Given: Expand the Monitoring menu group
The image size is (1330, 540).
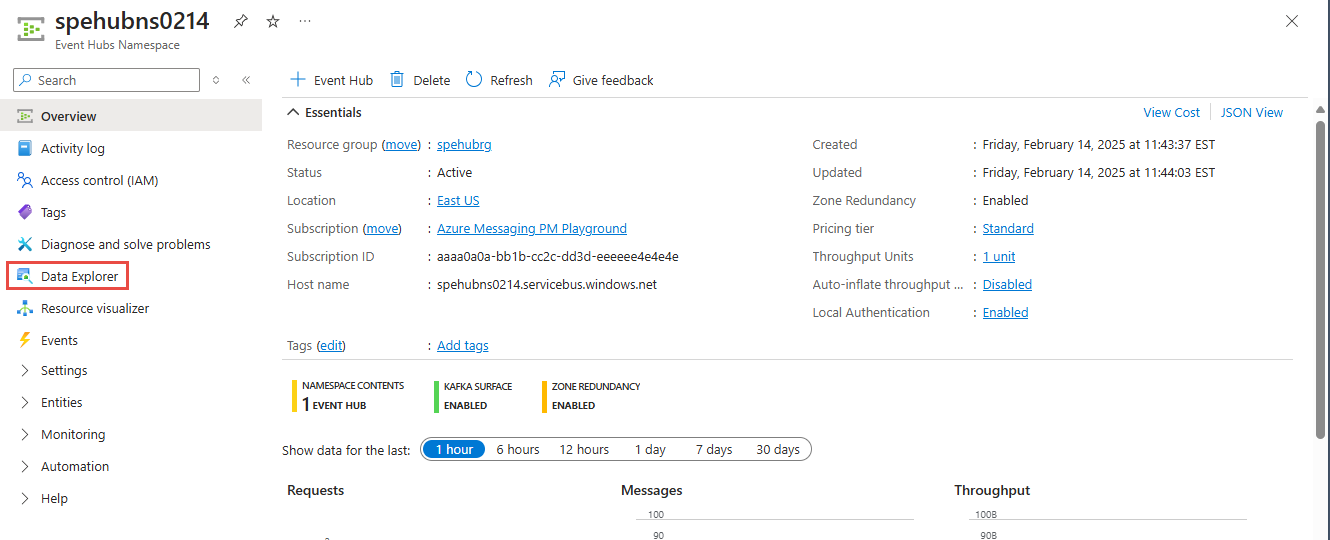Looking at the screenshot, I should (26, 434).
